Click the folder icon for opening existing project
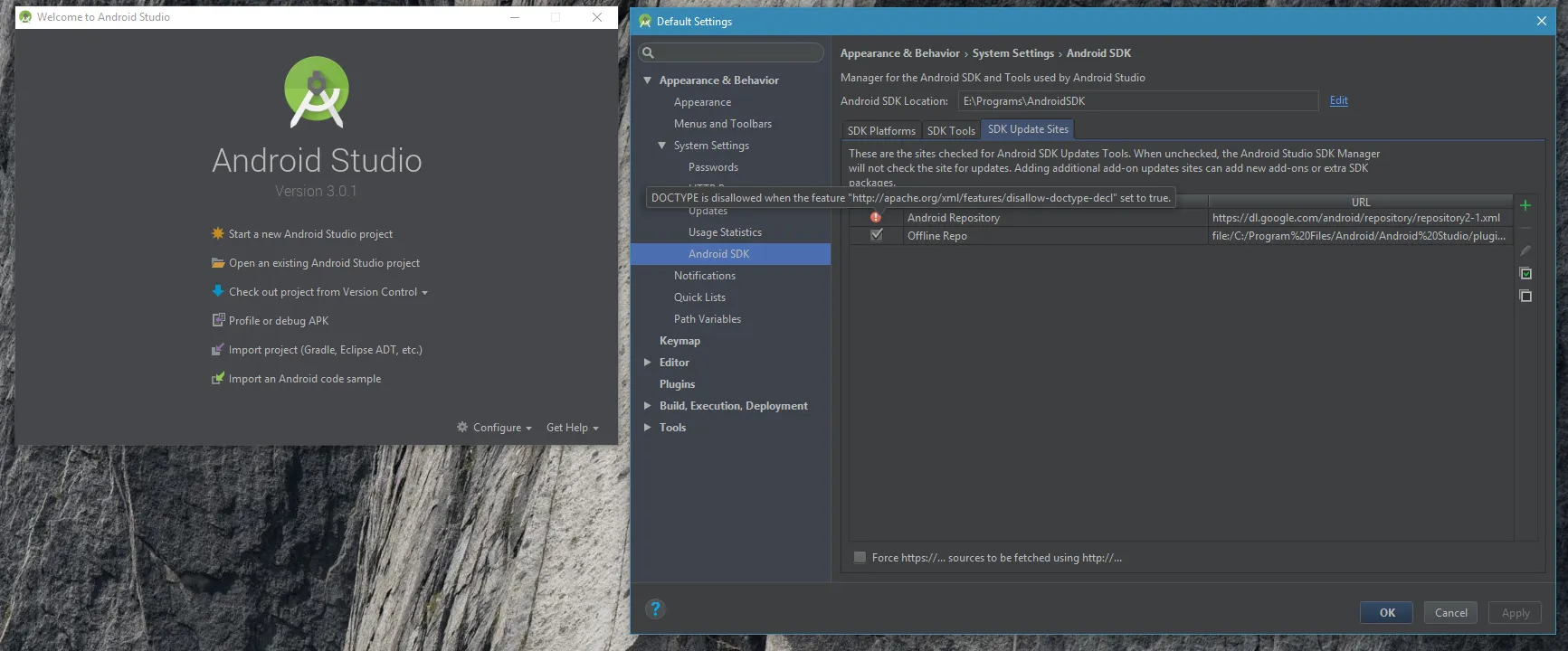Image resolution: width=1568 pixels, height=651 pixels. (x=218, y=262)
